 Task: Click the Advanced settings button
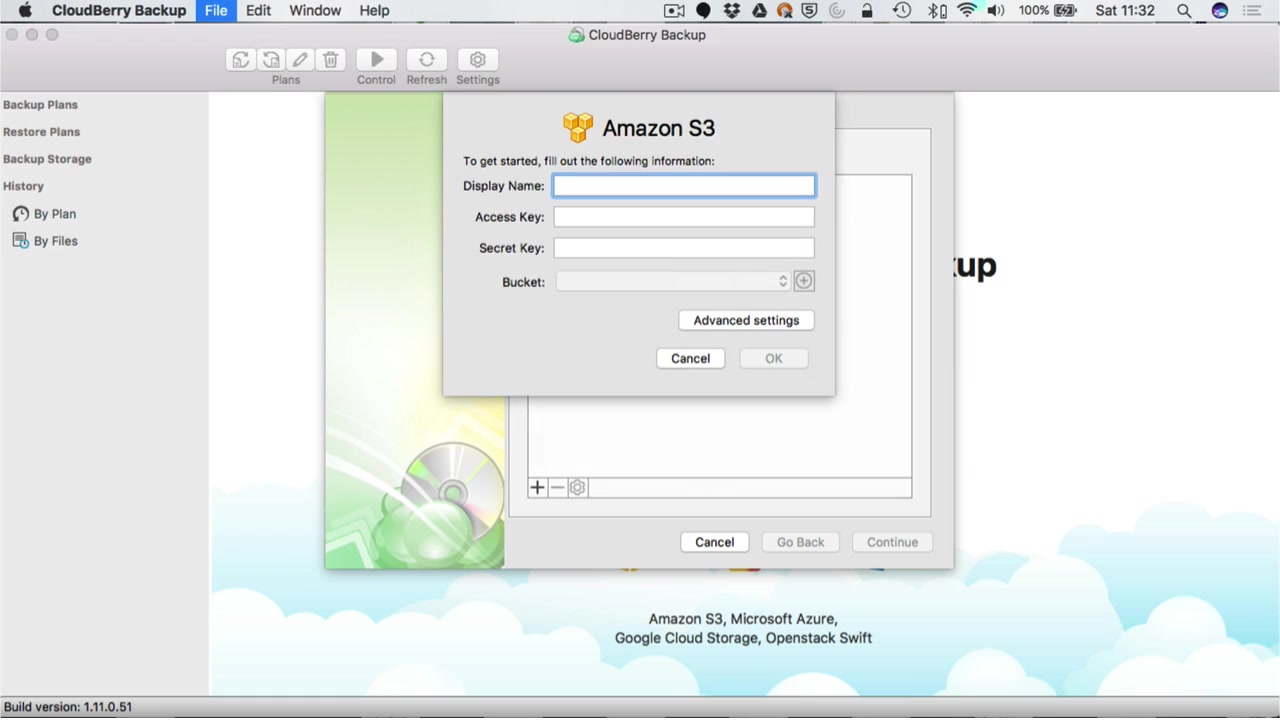(746, 320)
